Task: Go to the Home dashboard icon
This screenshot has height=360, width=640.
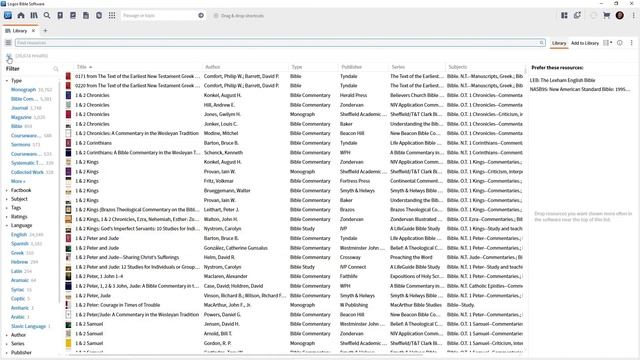Action: coord(21,16)
